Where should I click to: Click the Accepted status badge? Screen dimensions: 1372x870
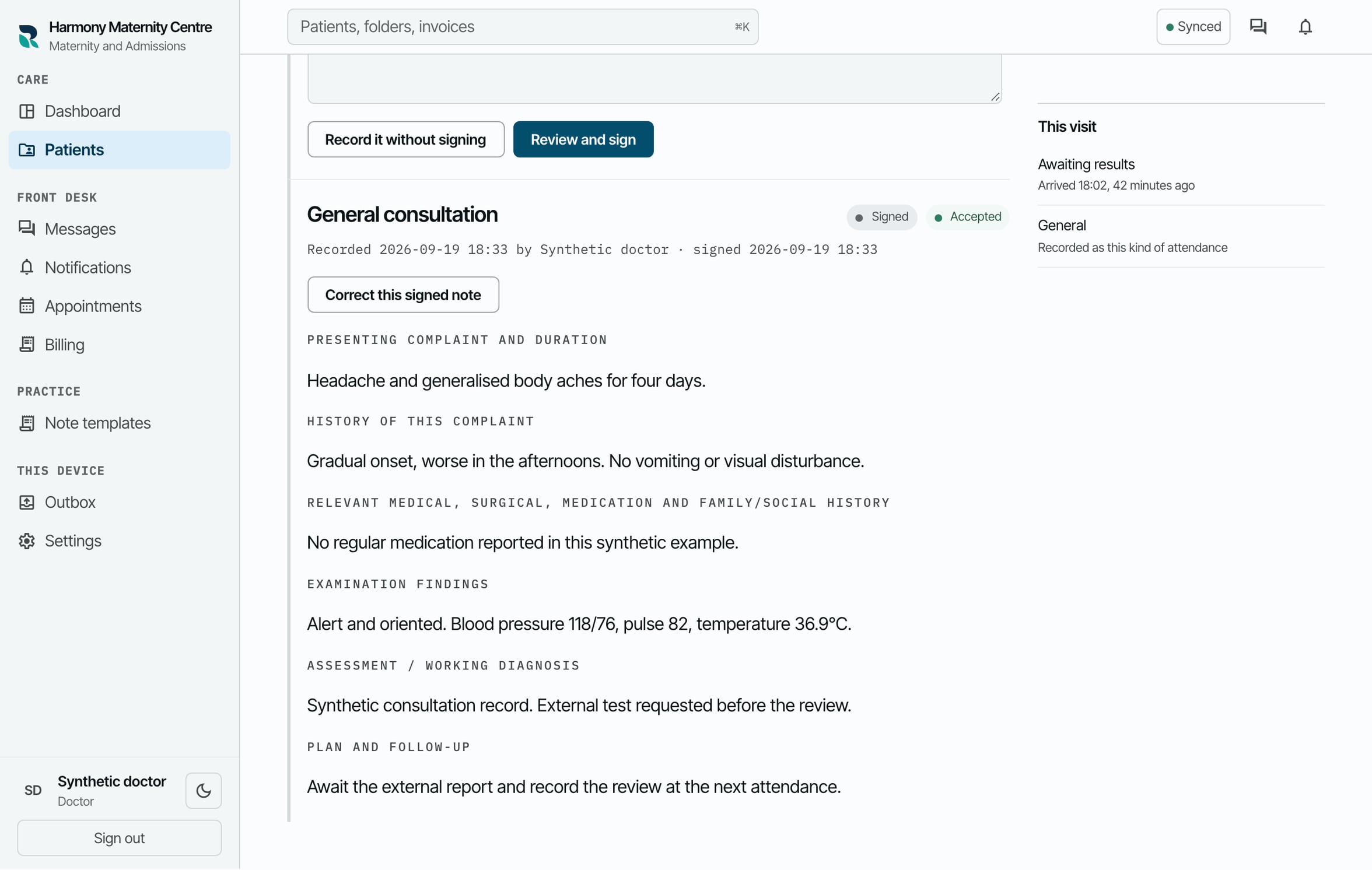[968, 217]
